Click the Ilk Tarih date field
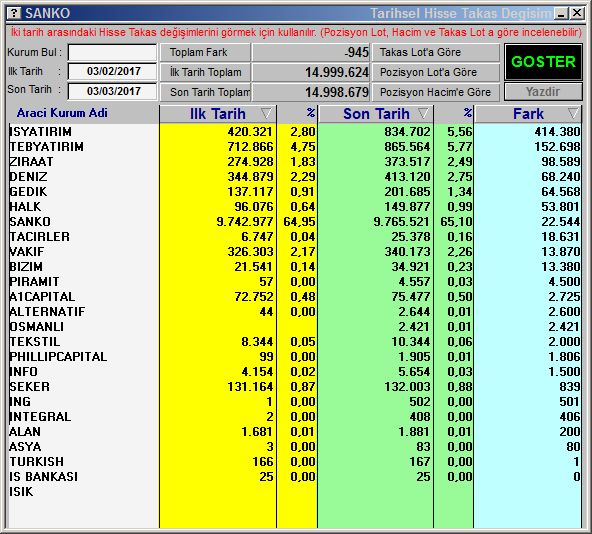Screen dimensions: 592x534 (113, 71)
